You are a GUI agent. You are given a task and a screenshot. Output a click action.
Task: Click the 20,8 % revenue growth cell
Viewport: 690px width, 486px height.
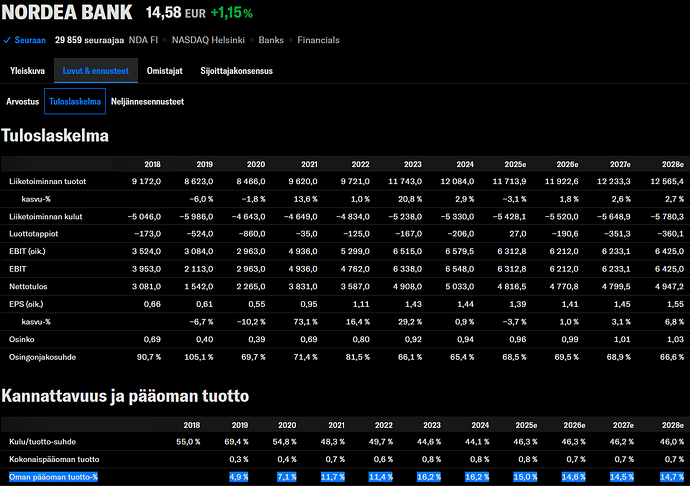click(410, 199)
